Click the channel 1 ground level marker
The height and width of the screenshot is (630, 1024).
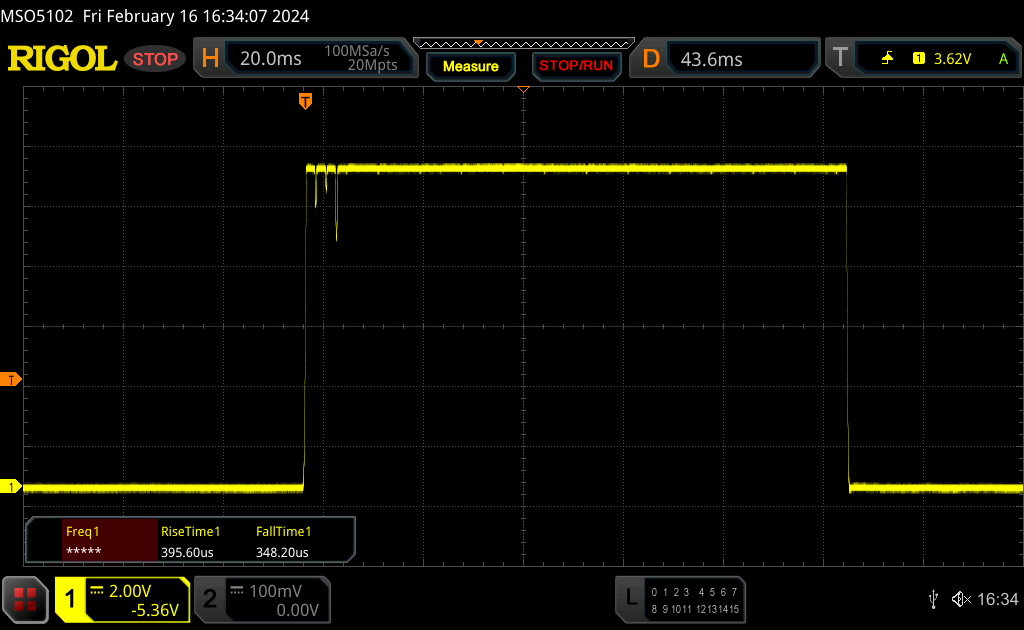pos(10,486)
